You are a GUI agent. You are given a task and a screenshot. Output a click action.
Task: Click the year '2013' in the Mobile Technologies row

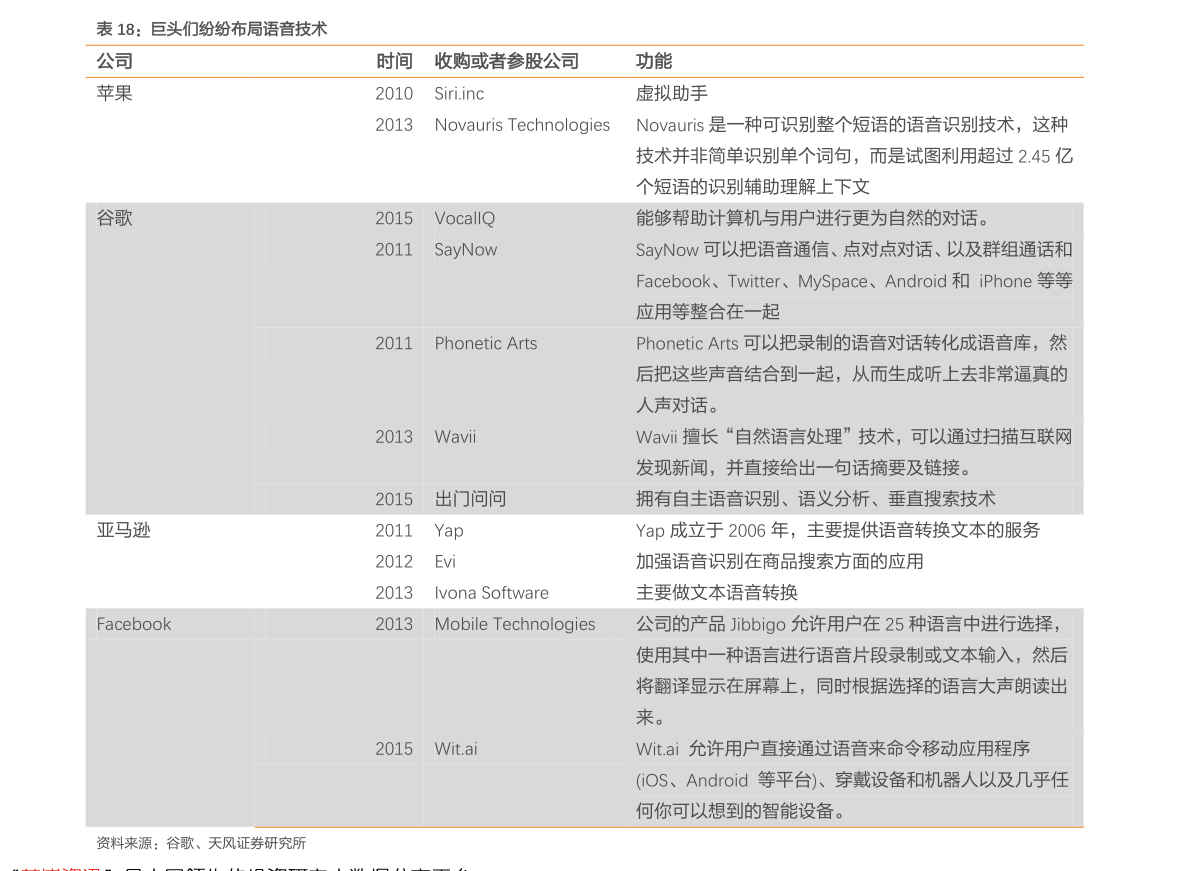(x=394, y=624)
